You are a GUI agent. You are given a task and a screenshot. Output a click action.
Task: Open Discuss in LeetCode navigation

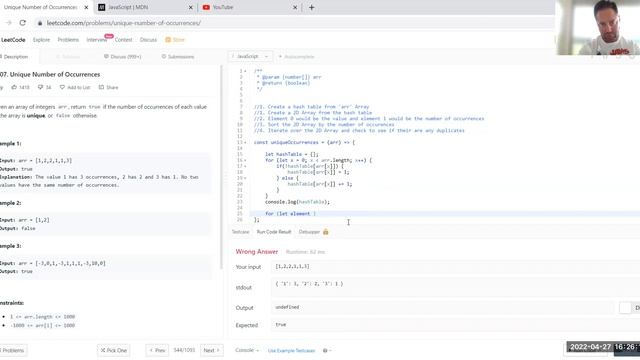[x=148, y=40]
